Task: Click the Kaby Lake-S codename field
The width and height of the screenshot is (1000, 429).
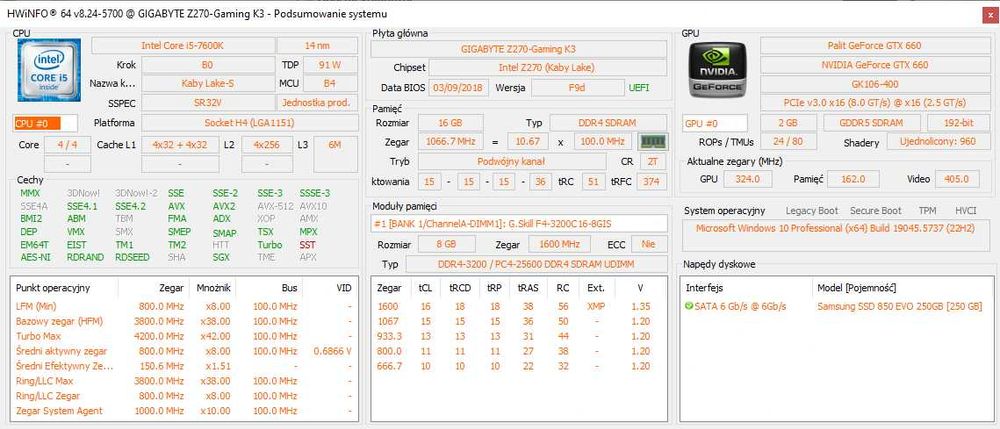Action: 207,84
